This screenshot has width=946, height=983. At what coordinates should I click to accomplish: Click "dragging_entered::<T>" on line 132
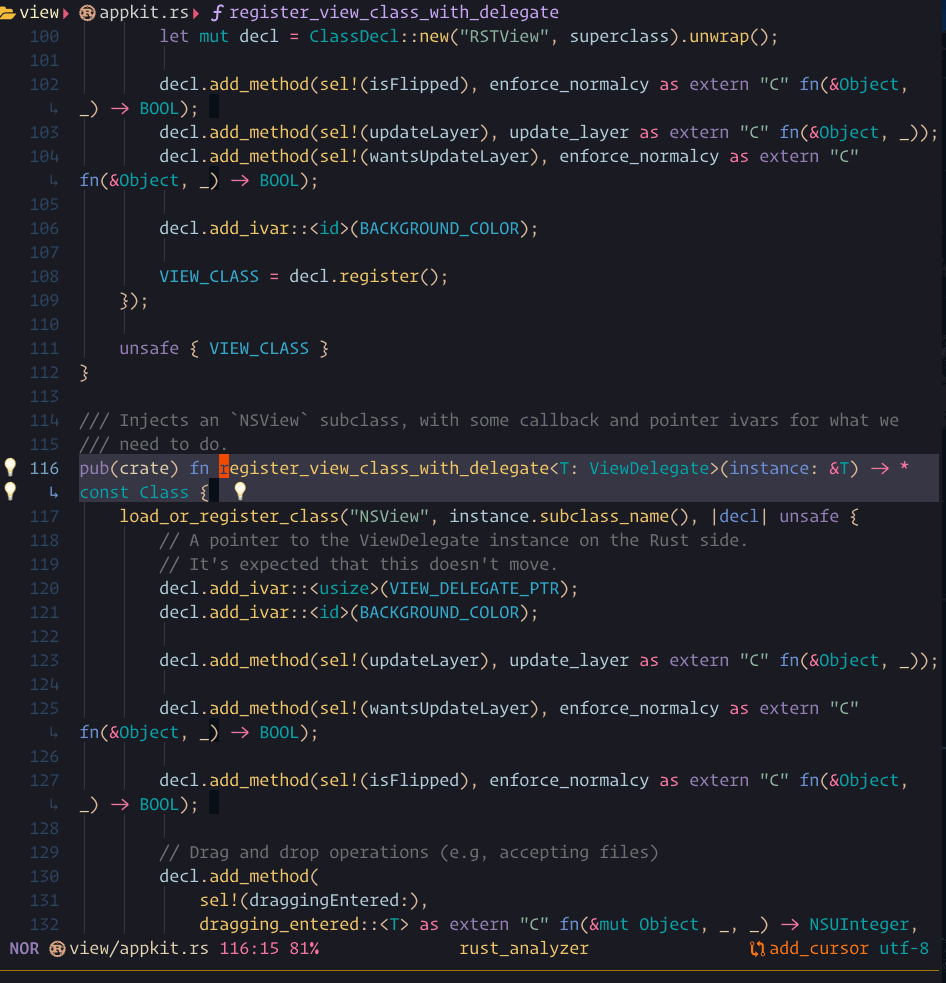pyautogui.click(x=304, y=925)
